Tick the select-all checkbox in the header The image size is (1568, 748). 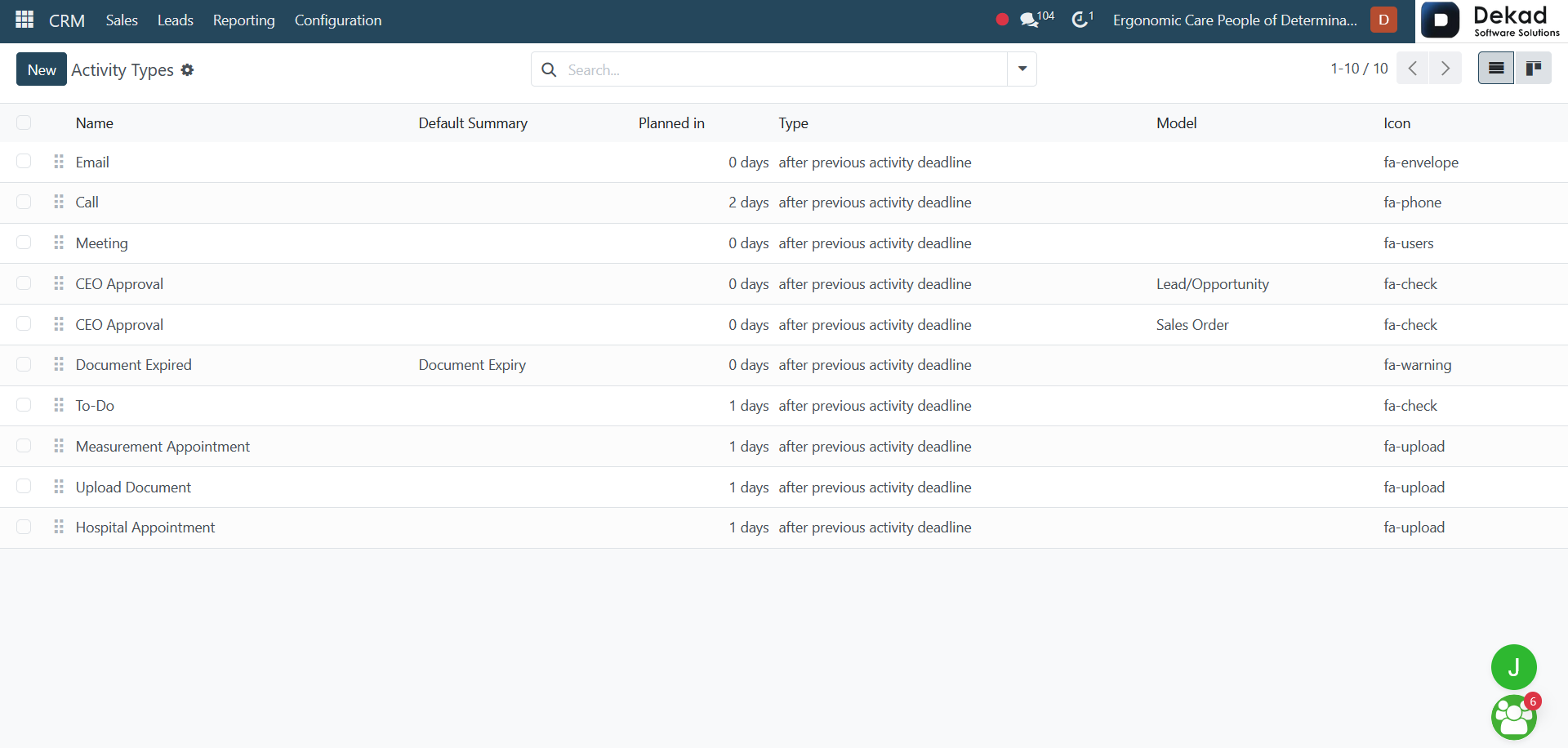coord(24,122)
